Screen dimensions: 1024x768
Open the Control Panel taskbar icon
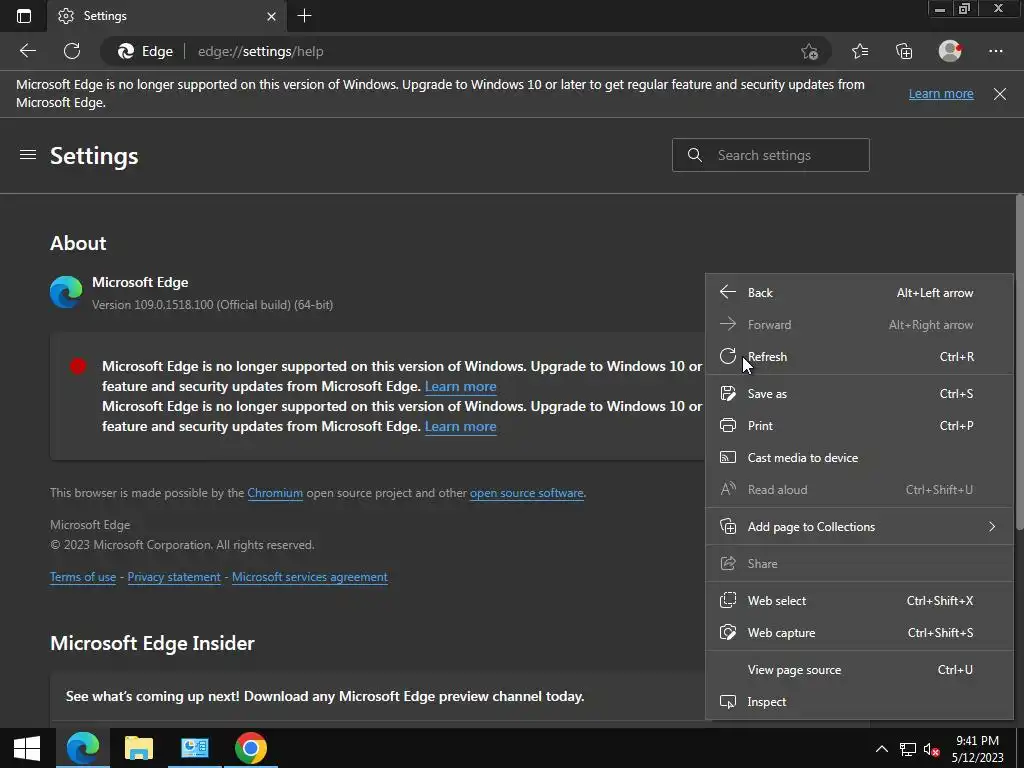tap(195, 748)
